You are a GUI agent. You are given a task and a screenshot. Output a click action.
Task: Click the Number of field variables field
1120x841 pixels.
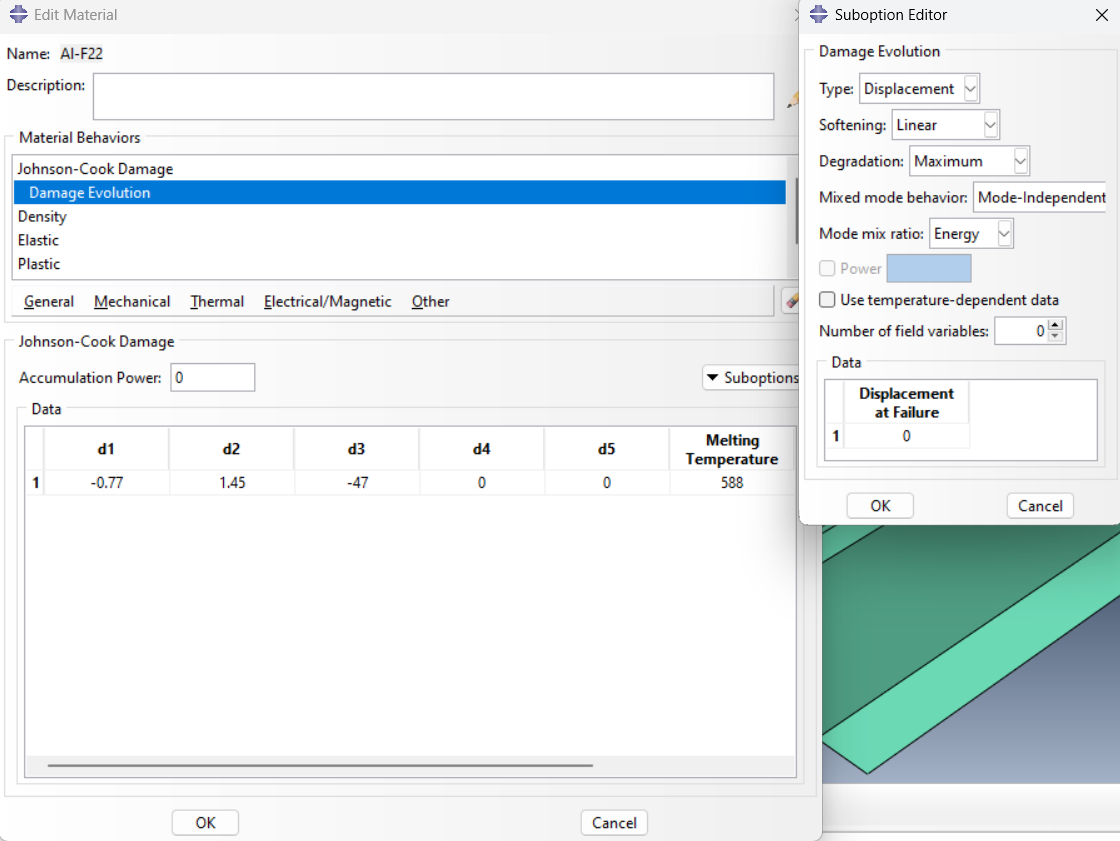click(1021, 331)
